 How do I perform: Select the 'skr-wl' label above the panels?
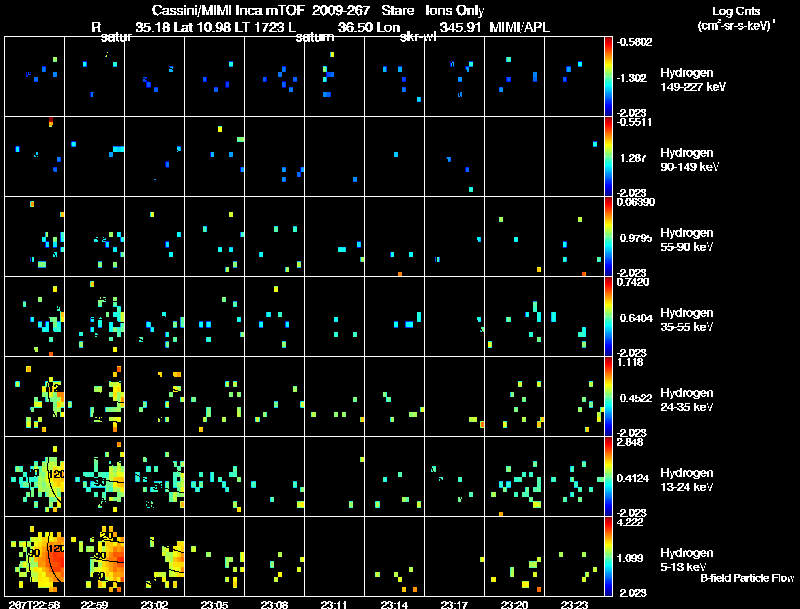[418, 38]
